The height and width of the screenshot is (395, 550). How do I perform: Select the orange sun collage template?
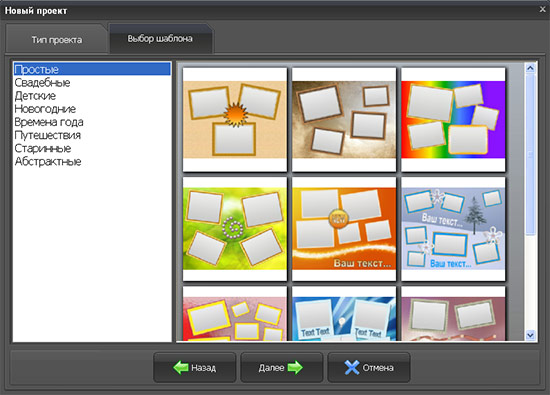pyautogui.click(x=235, y=120)
